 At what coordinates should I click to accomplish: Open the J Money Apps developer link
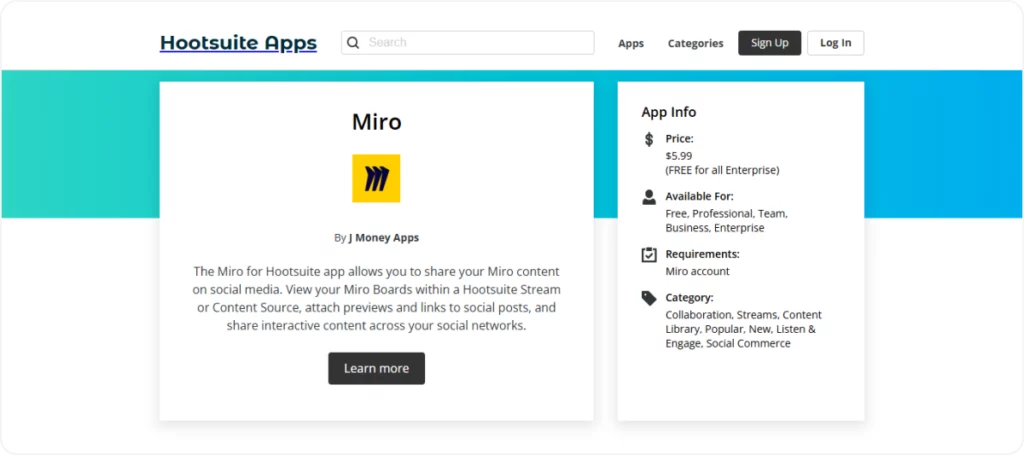coord(384,238)
